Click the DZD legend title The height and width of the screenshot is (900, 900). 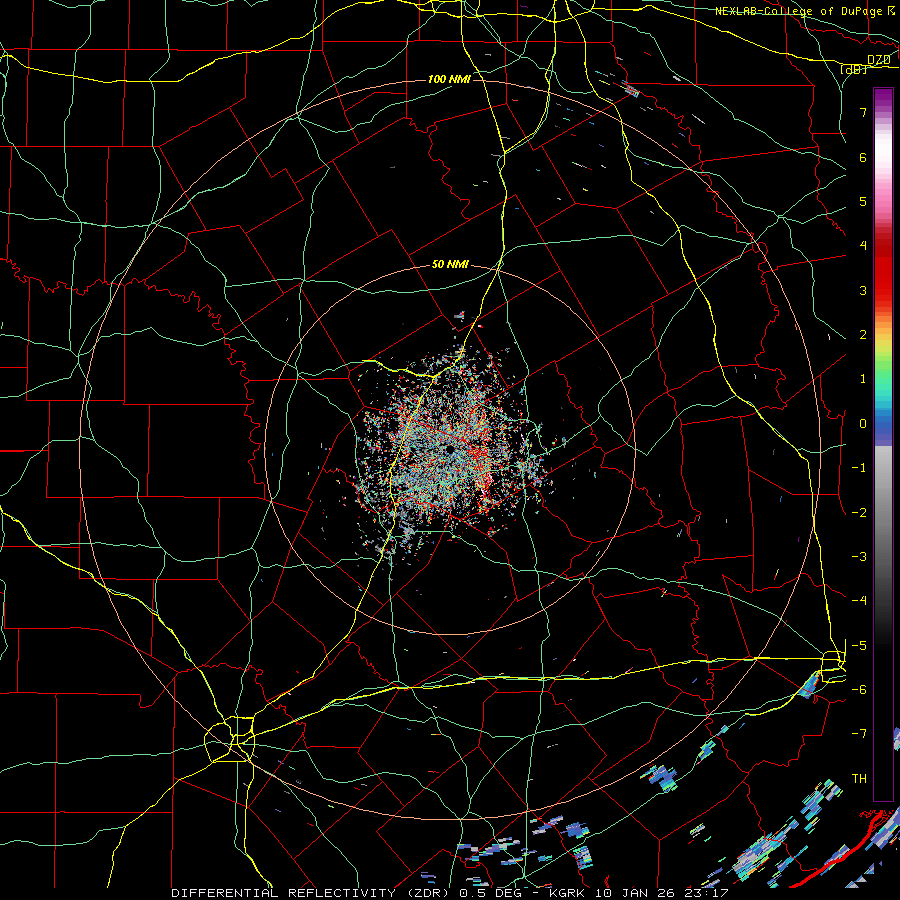click(879, 60)
